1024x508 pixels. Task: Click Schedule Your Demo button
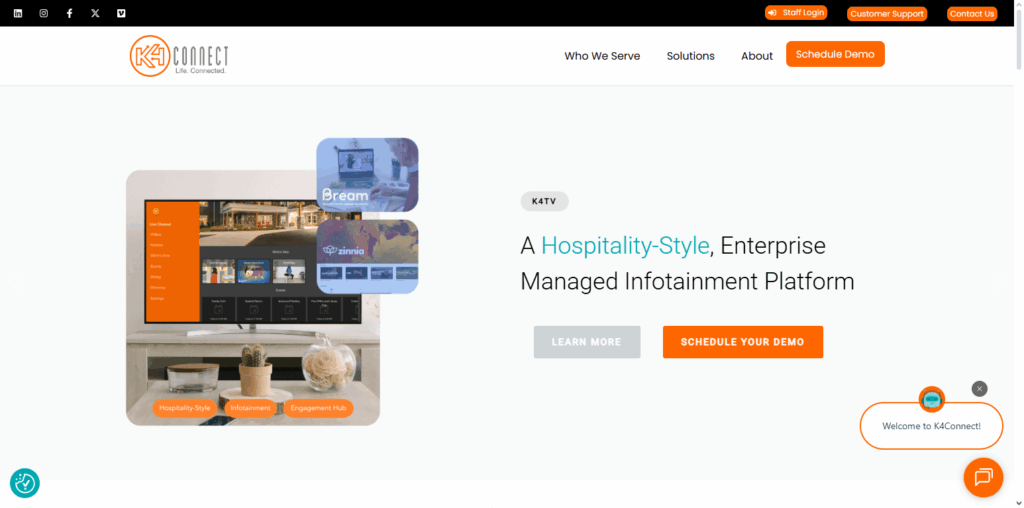pos(743,342)
